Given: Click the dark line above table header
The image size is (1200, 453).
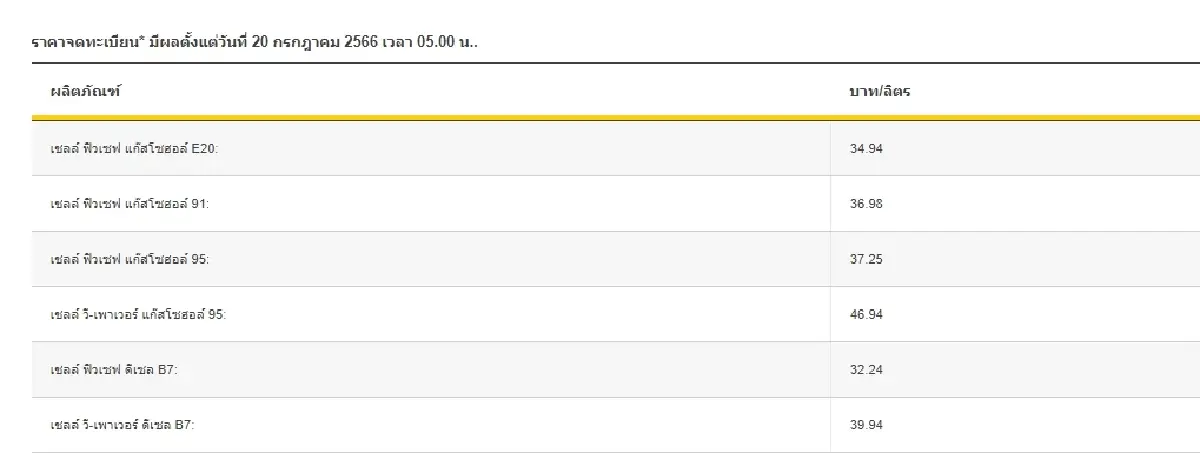Looking at the screenshot, I should [x=600, y=63].
